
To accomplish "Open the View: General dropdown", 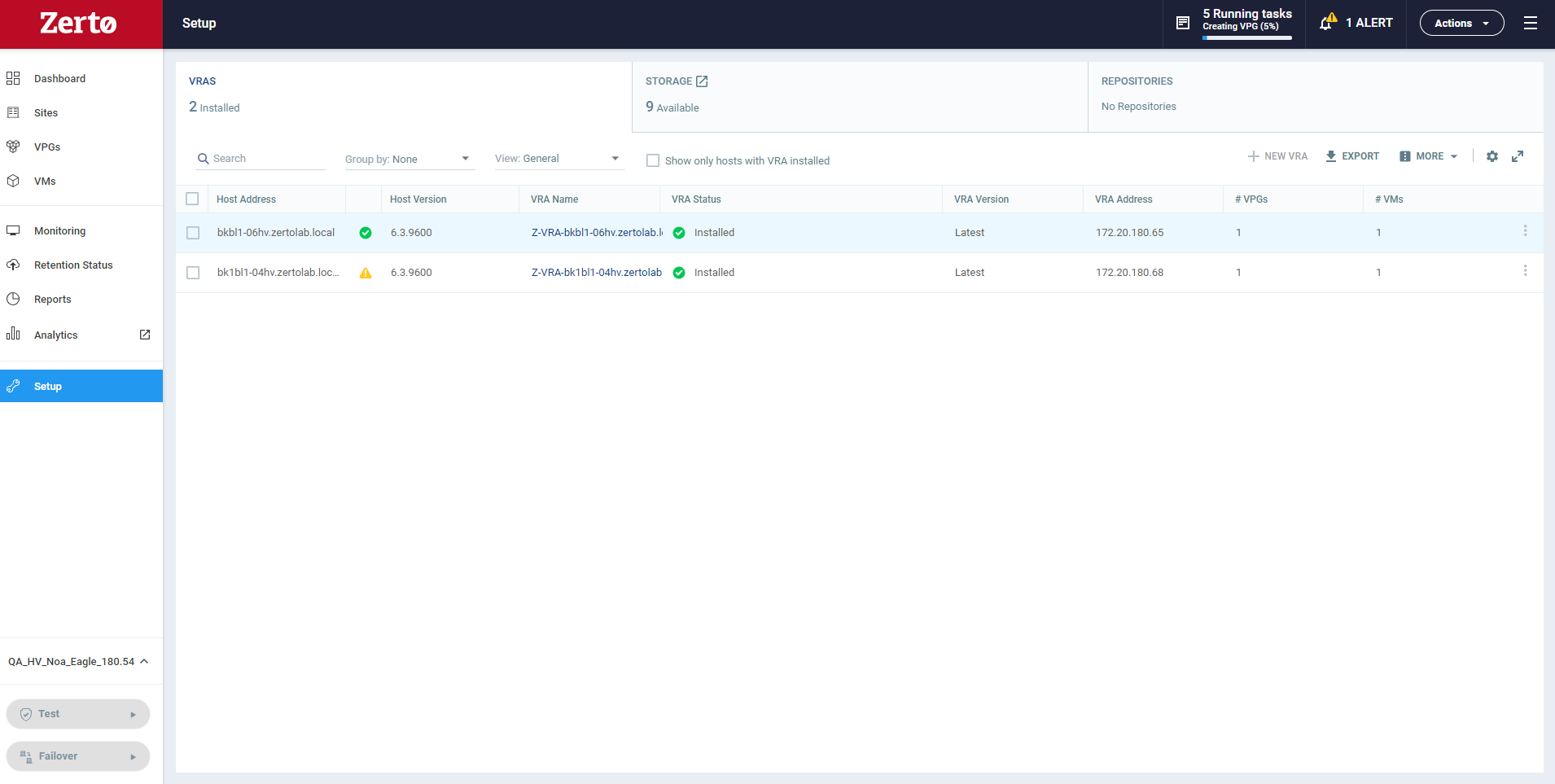I will click(559, 159).
